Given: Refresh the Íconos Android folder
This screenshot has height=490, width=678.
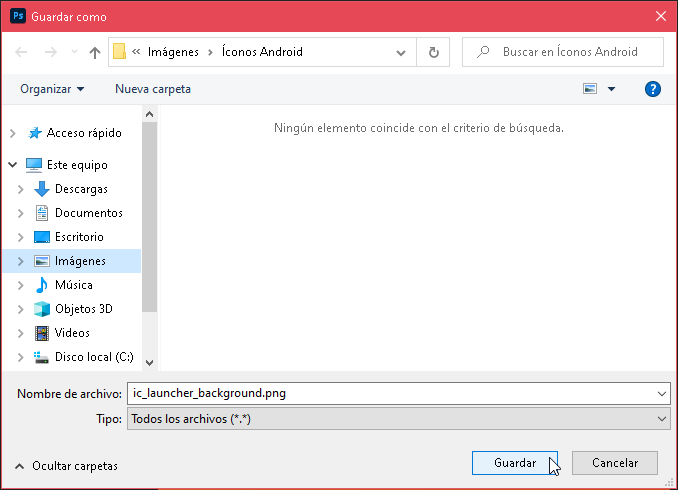Looking at the screenshot, I should tap(433, 52).
